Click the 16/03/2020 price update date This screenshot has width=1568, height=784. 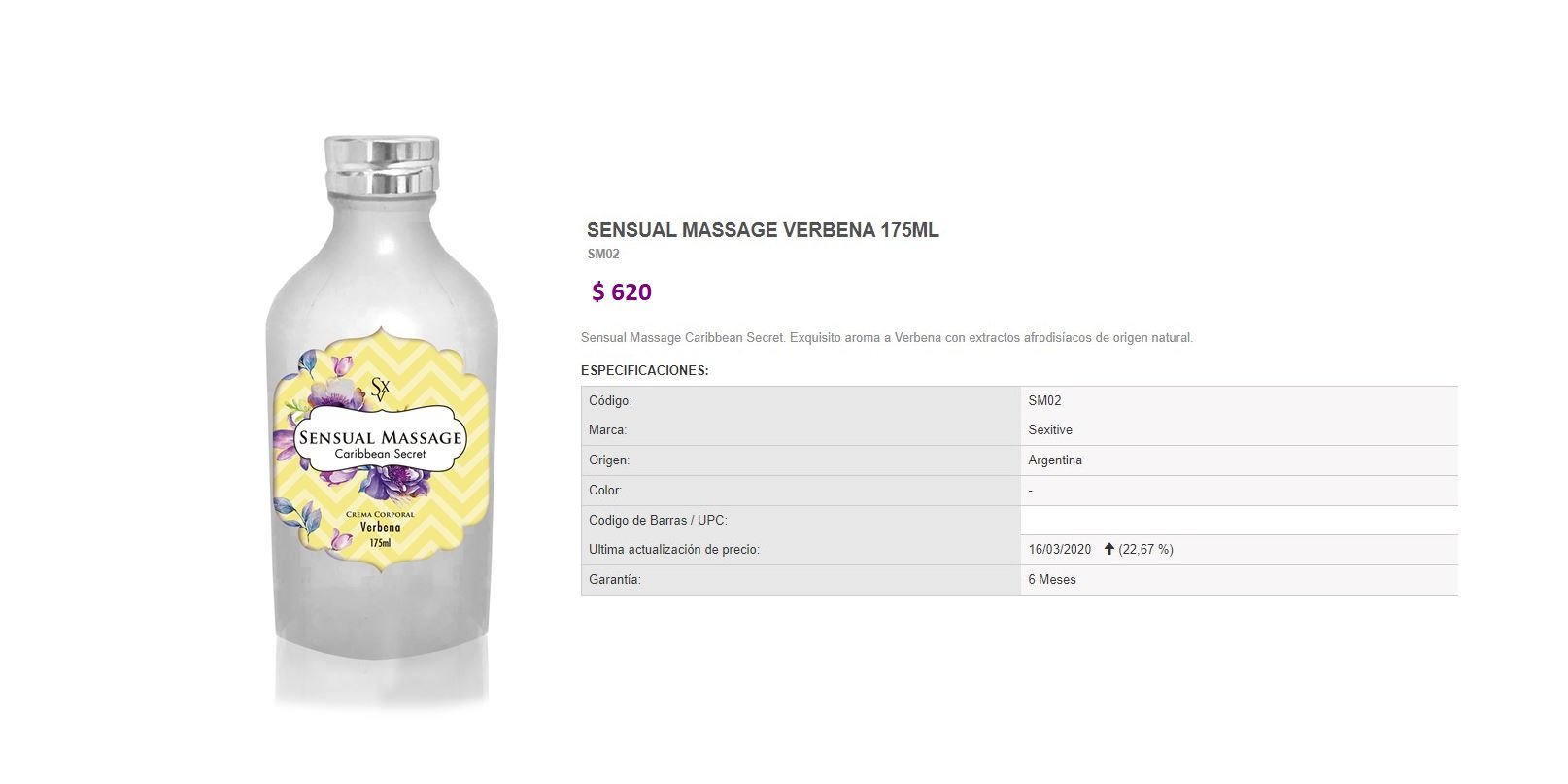click(x=1060, y=549)
